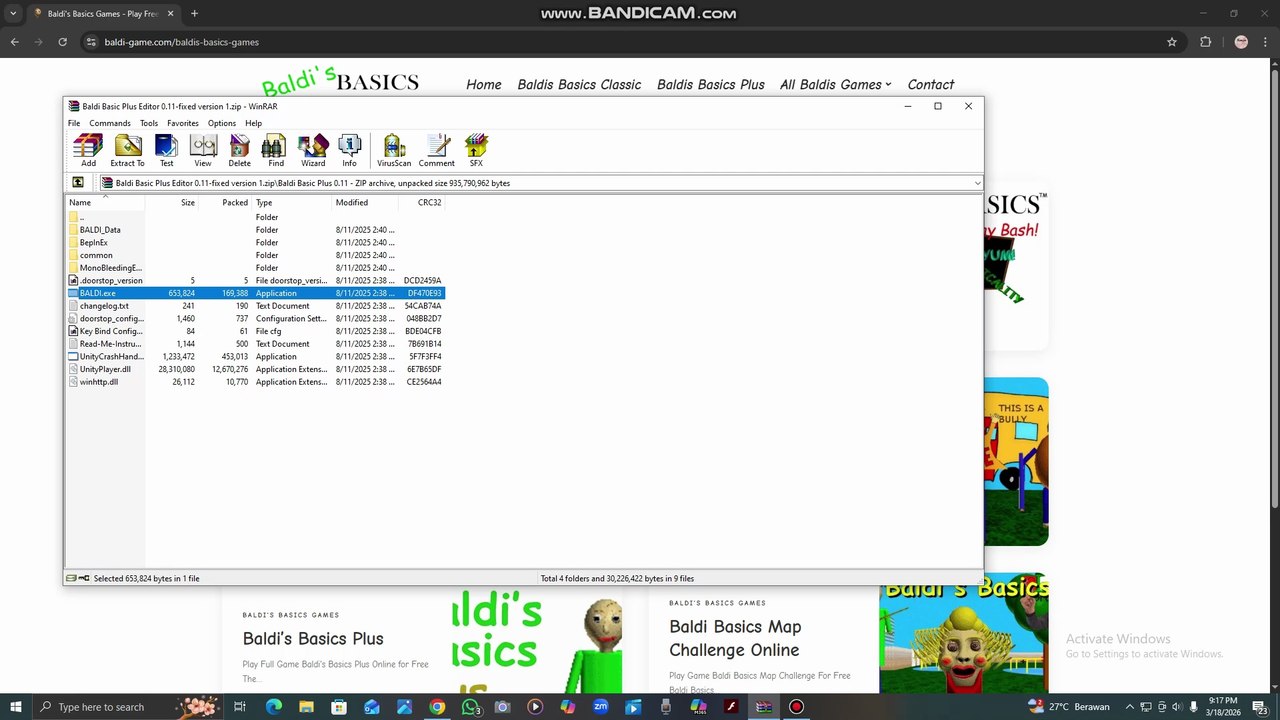Click the Chrome address bar URL

[182, 42]
